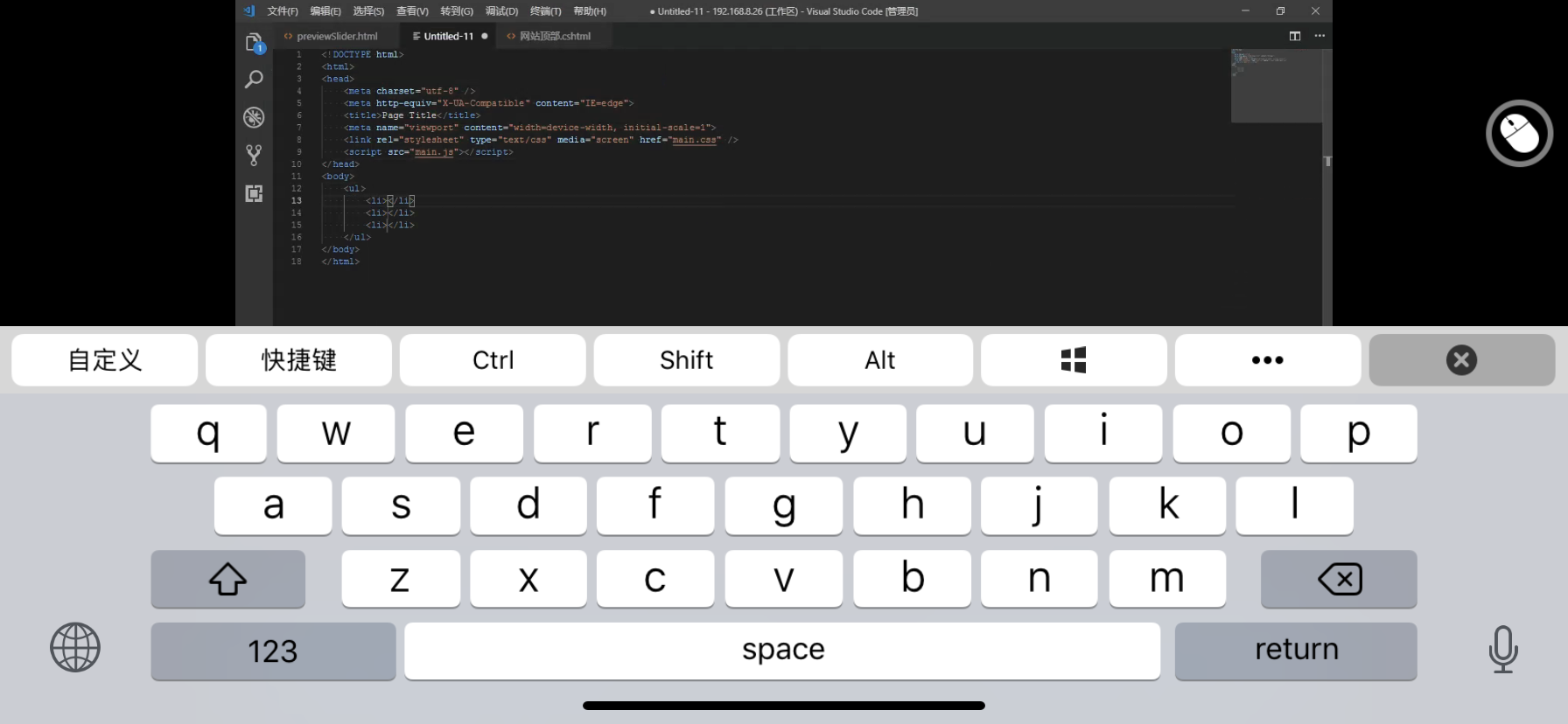Dismiss the shortcut bar with X button
Image resolution: width=1568 pixels, height=724 pixels.
pos(1461,359)
